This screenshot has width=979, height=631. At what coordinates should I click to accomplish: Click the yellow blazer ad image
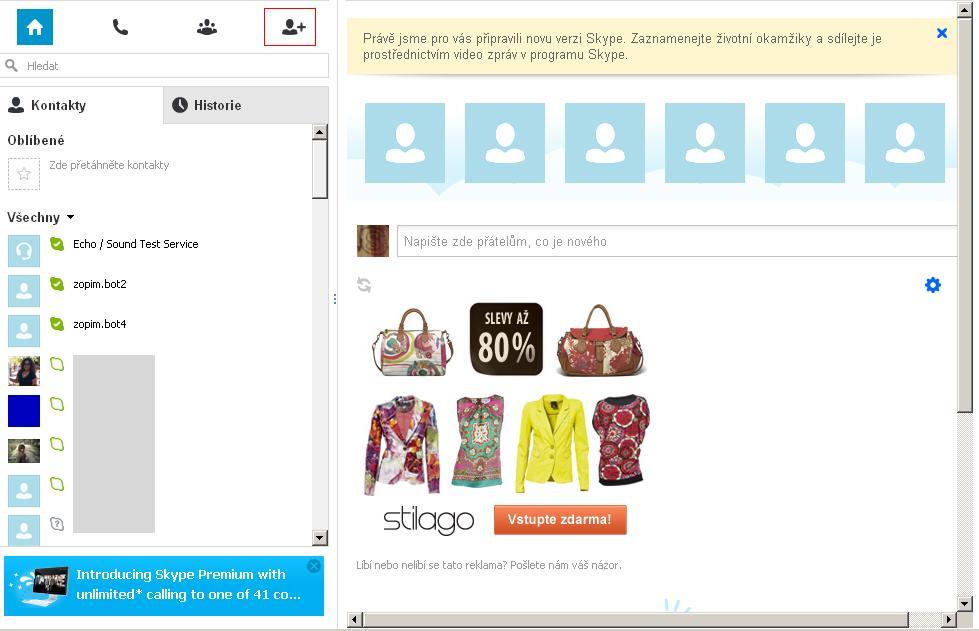click(x=552, y=443)
